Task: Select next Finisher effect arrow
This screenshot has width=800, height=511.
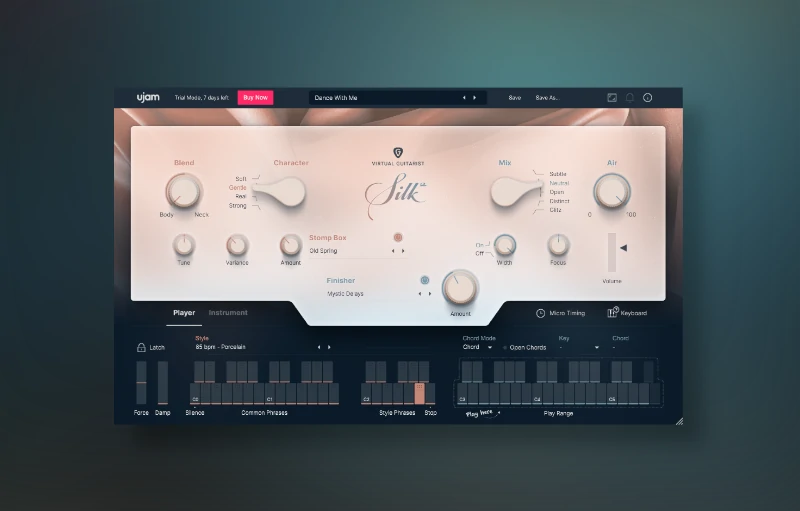Action: 430,294
